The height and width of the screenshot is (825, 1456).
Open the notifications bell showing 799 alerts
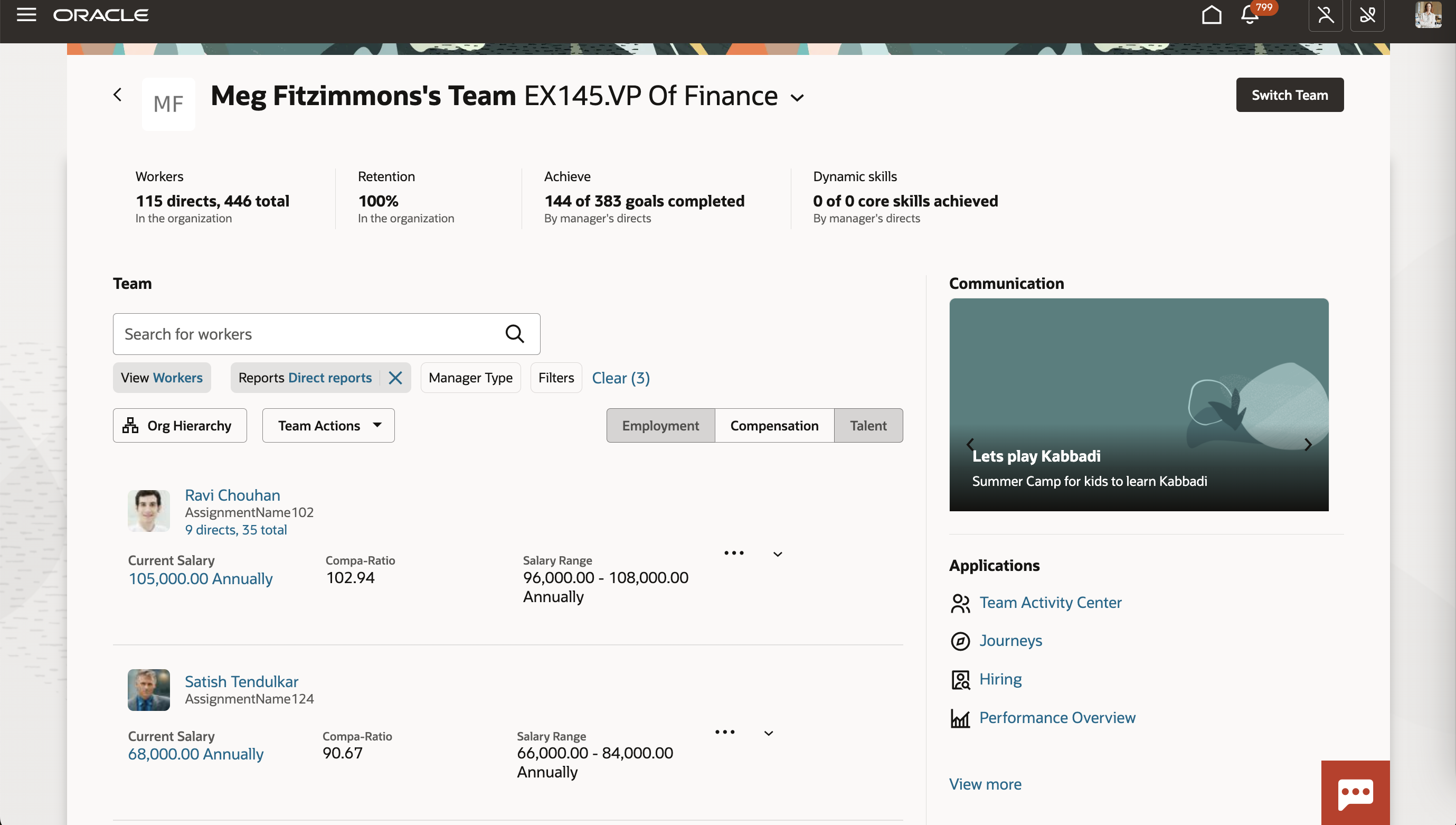tap(1248, 16)
